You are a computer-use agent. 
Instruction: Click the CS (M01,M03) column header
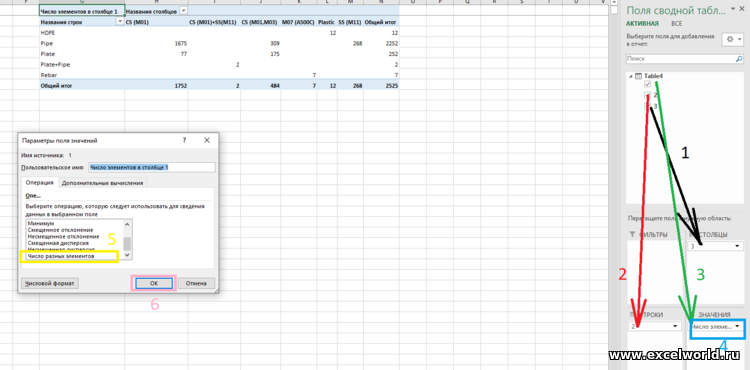(x=260, y=22)
